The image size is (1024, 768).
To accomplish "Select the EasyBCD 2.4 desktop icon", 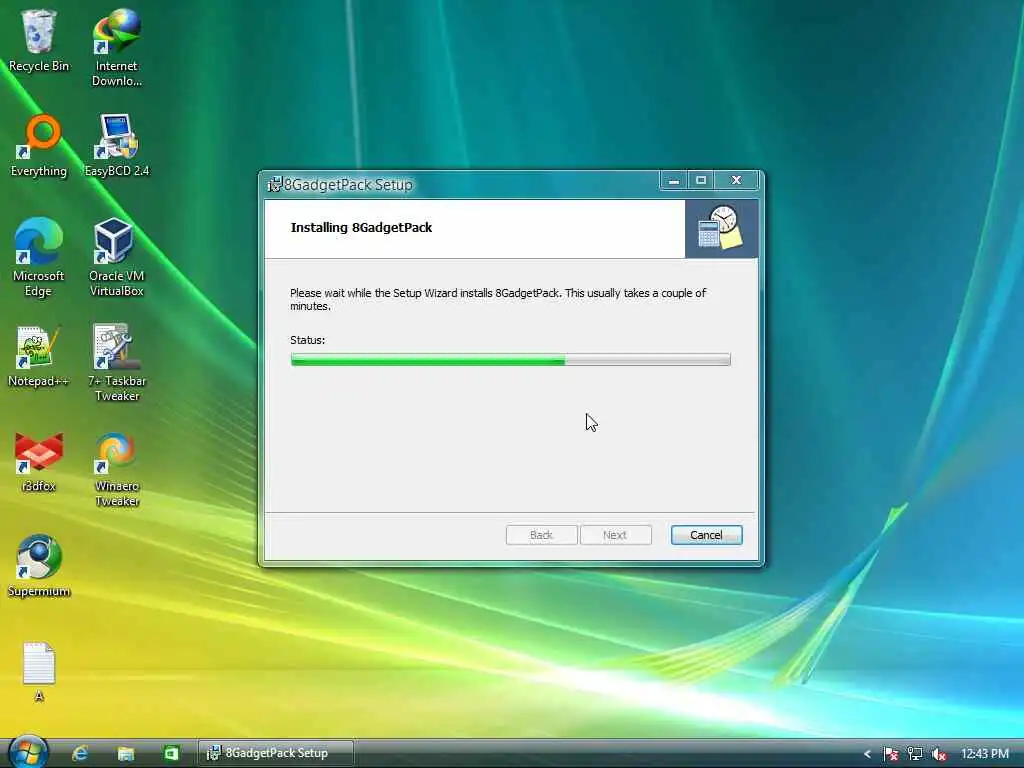I will [117, 146].
